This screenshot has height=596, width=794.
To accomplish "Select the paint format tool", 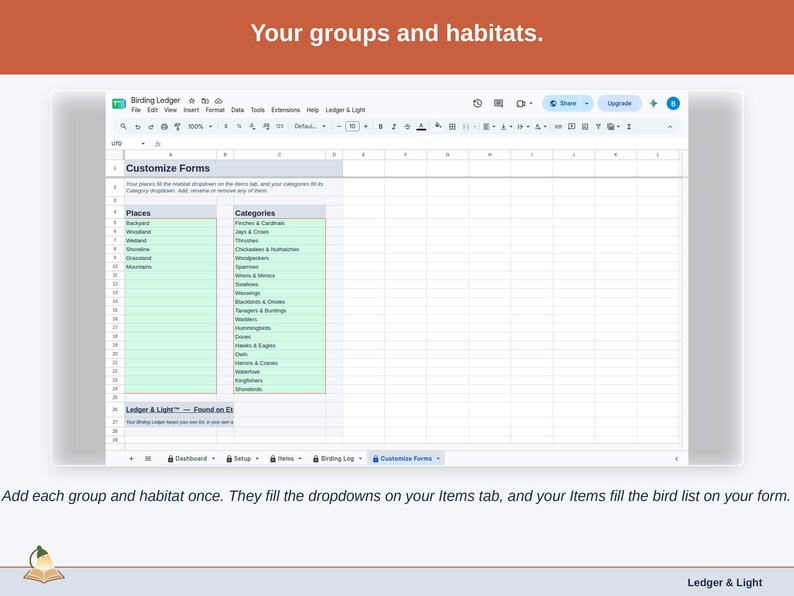I will tap(177, 127).
